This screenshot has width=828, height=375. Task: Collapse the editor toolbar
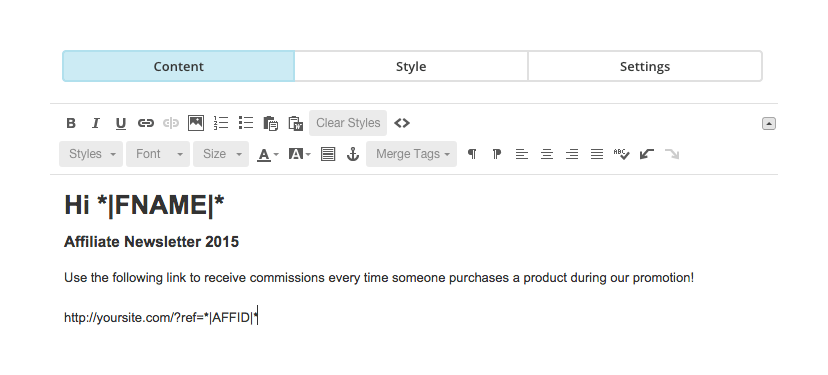(x=769, y=124)
